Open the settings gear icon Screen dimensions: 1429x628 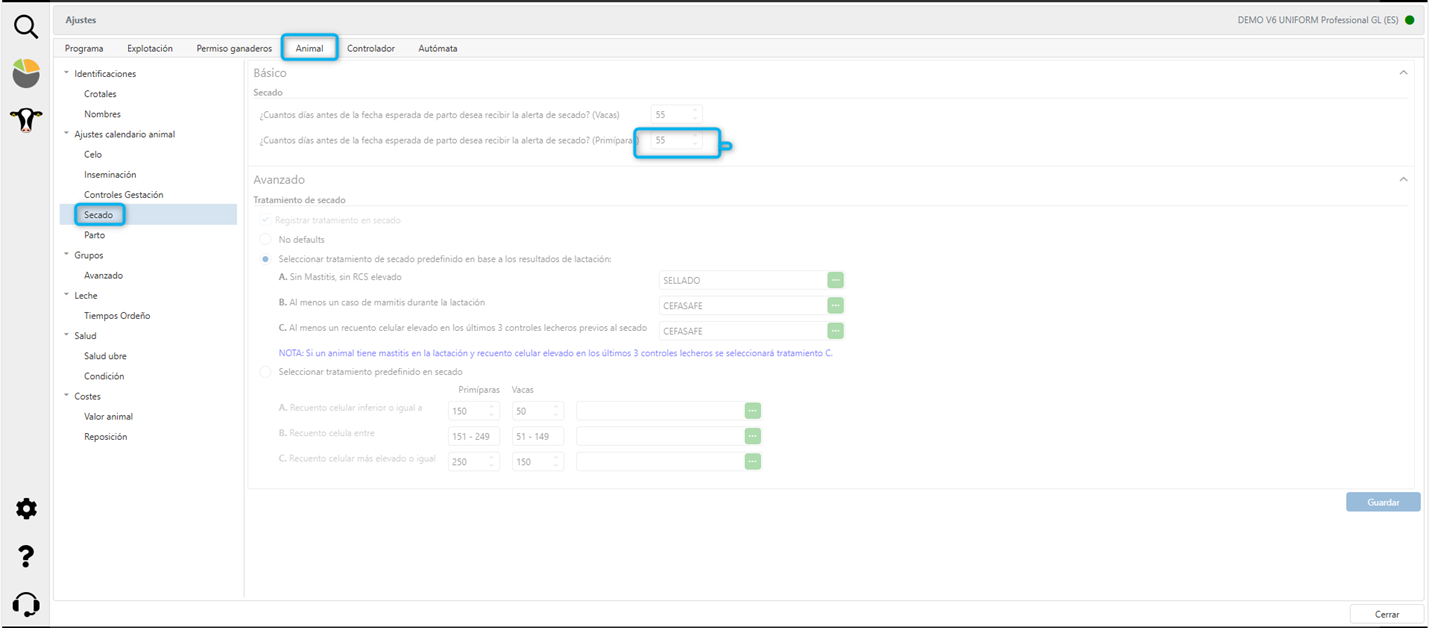tap(26, 509)
